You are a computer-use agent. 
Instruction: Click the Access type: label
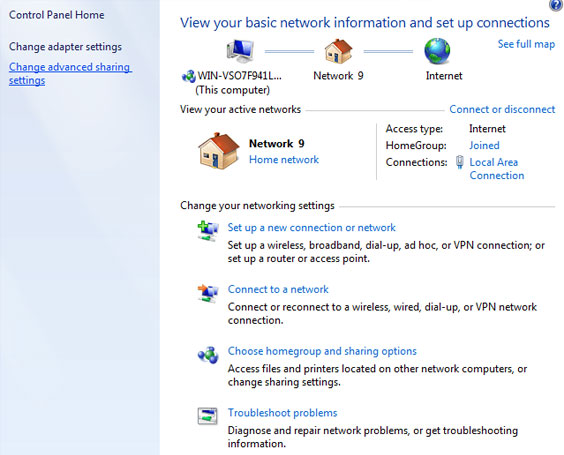pos(414,129)
